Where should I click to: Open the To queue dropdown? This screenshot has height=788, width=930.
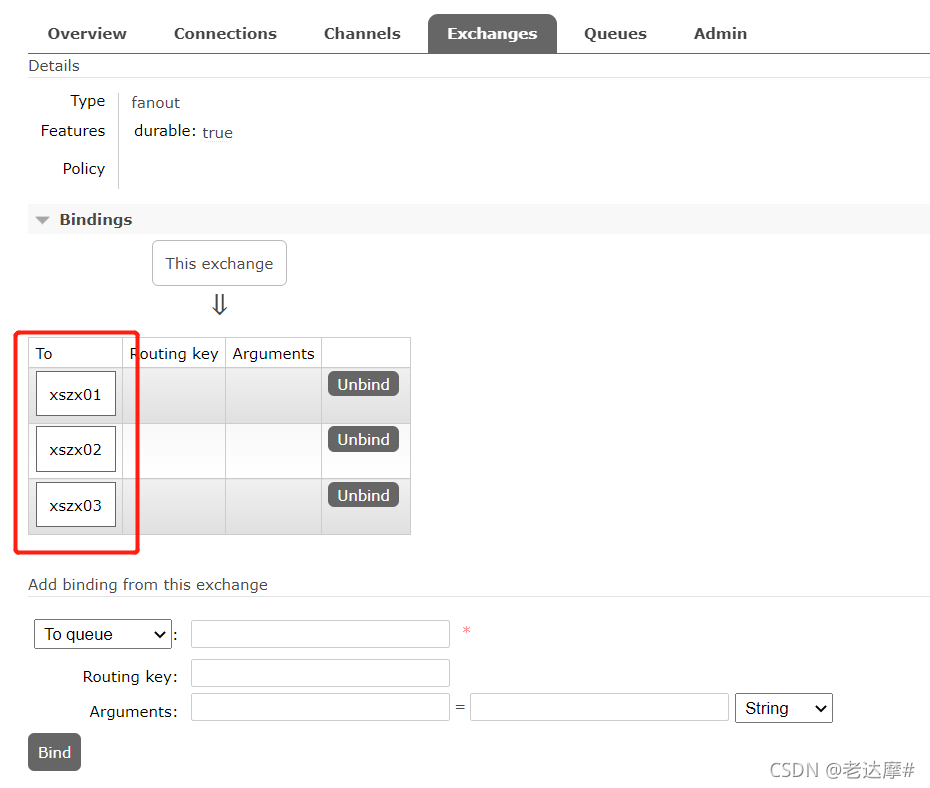pos(103,634)
